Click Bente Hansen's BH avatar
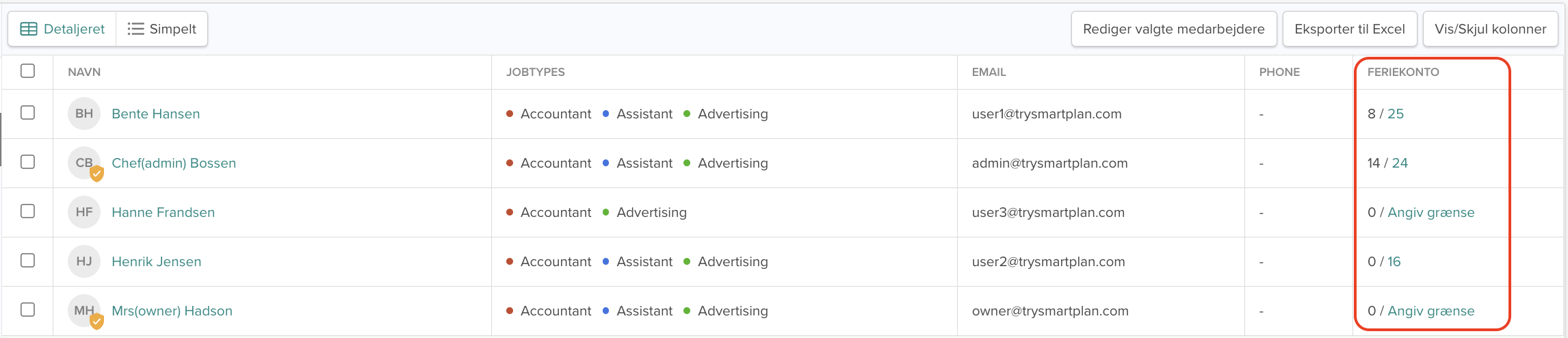The image size is (1568, 338). (84, 114)
